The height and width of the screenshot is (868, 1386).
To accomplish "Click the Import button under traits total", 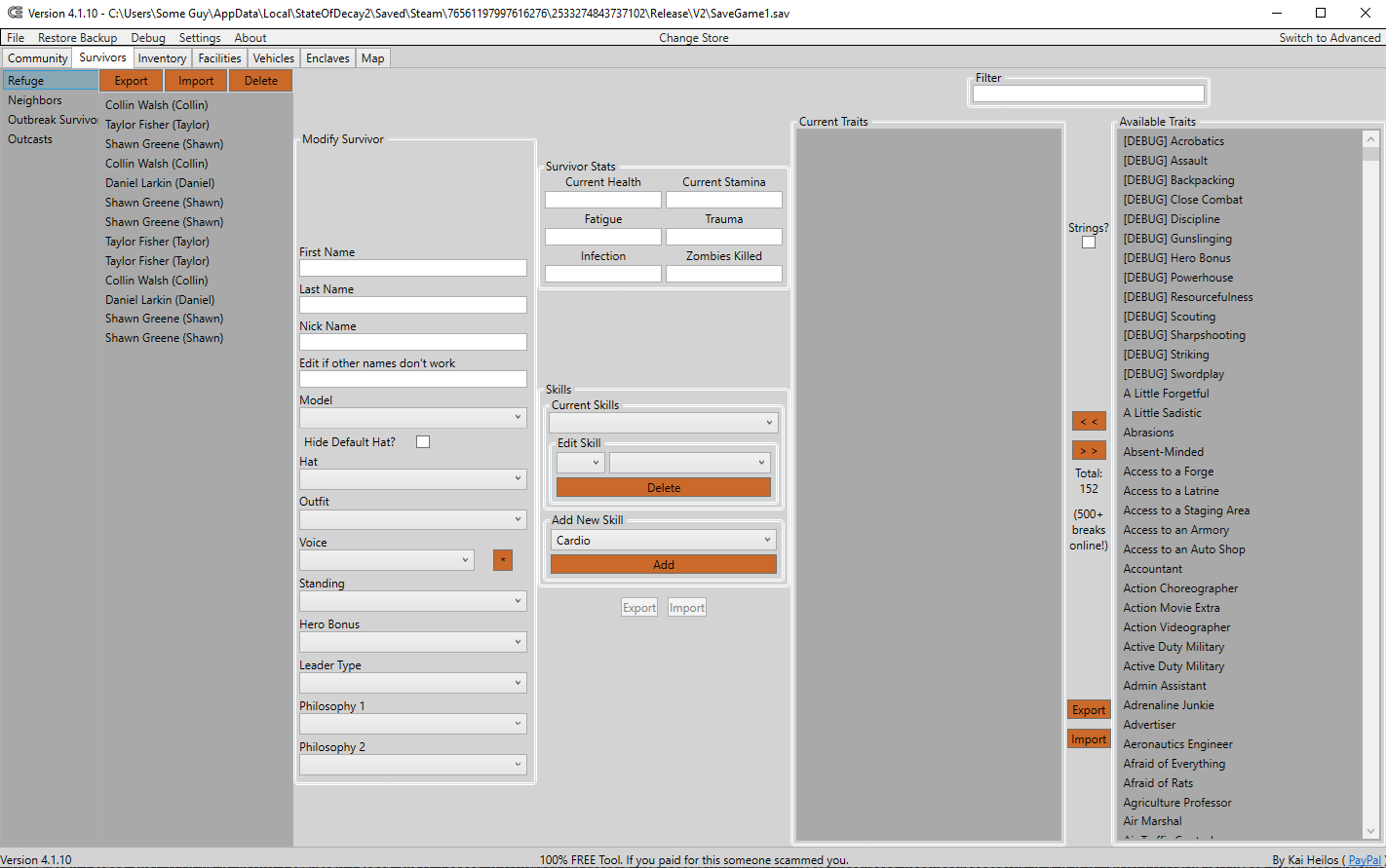I will [1089, 739].
